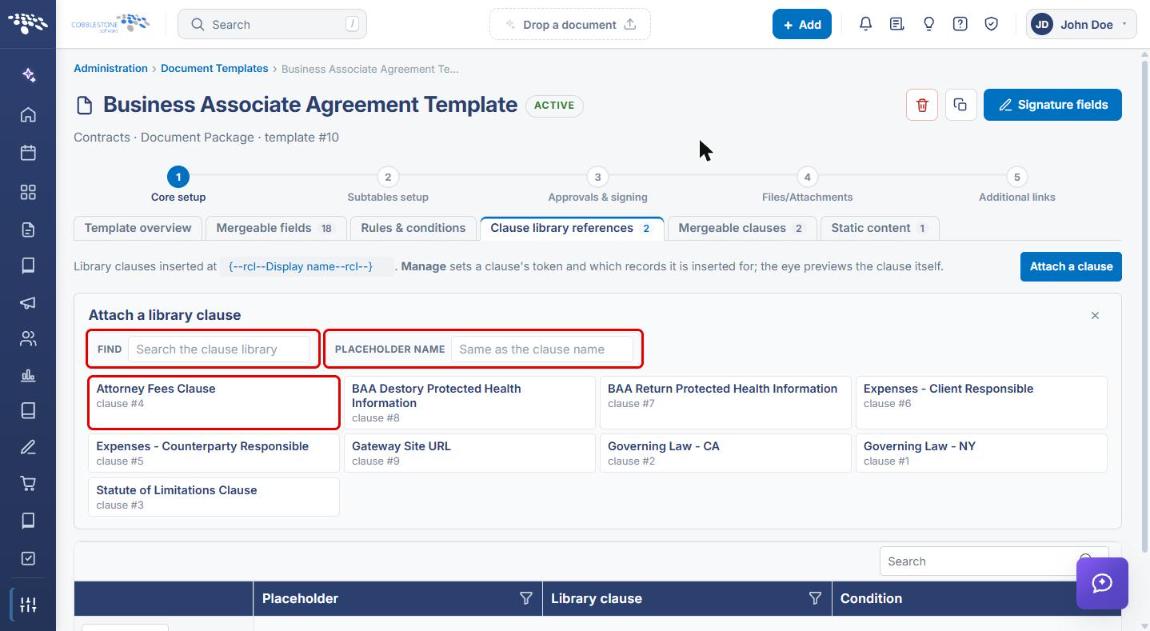Open notifications bell icon
1150x631 pixels.
pos(865,24)
